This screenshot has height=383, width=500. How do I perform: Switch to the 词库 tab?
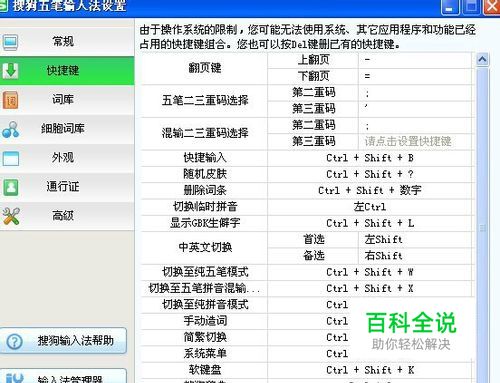tap(67, 99)
